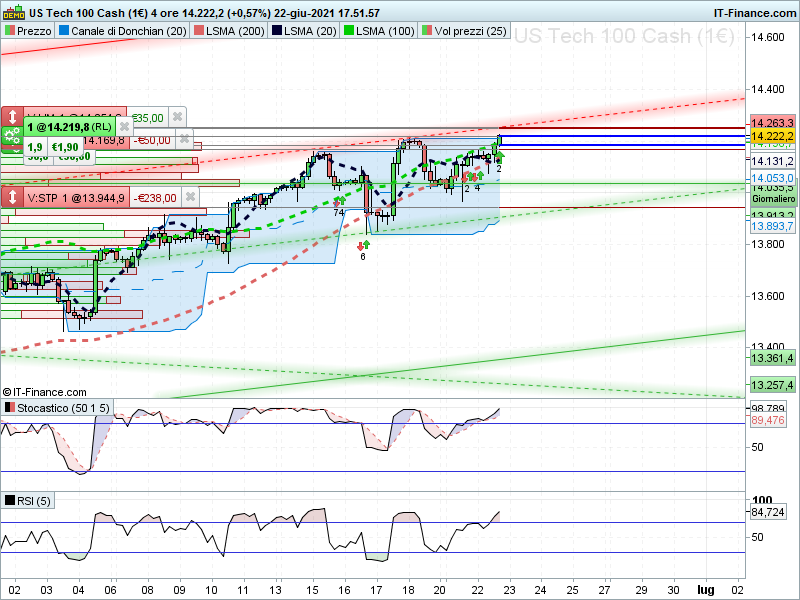Click the 98,789 stochastic value tag

tap(768, 408)
